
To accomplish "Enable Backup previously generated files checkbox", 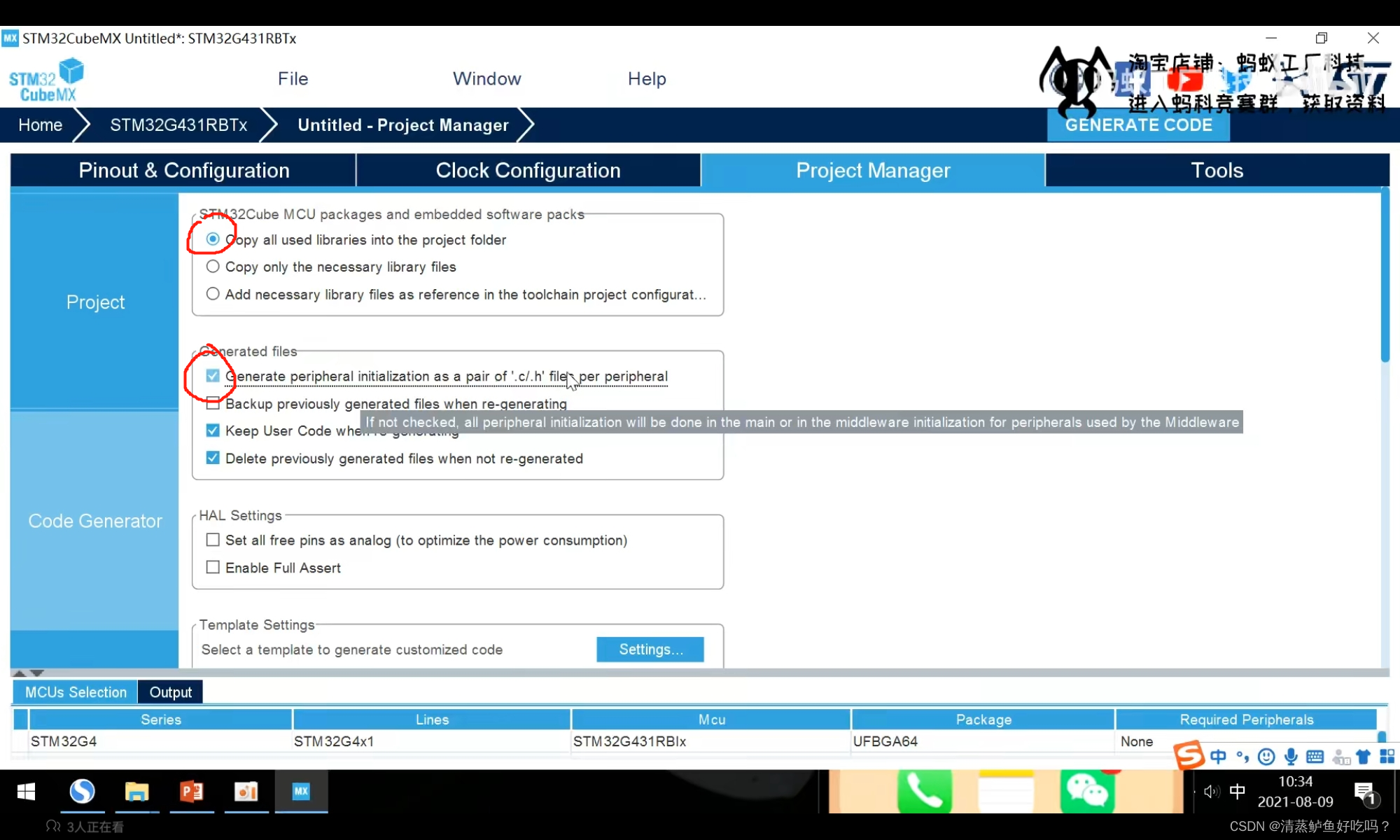I will coord(213,404).
